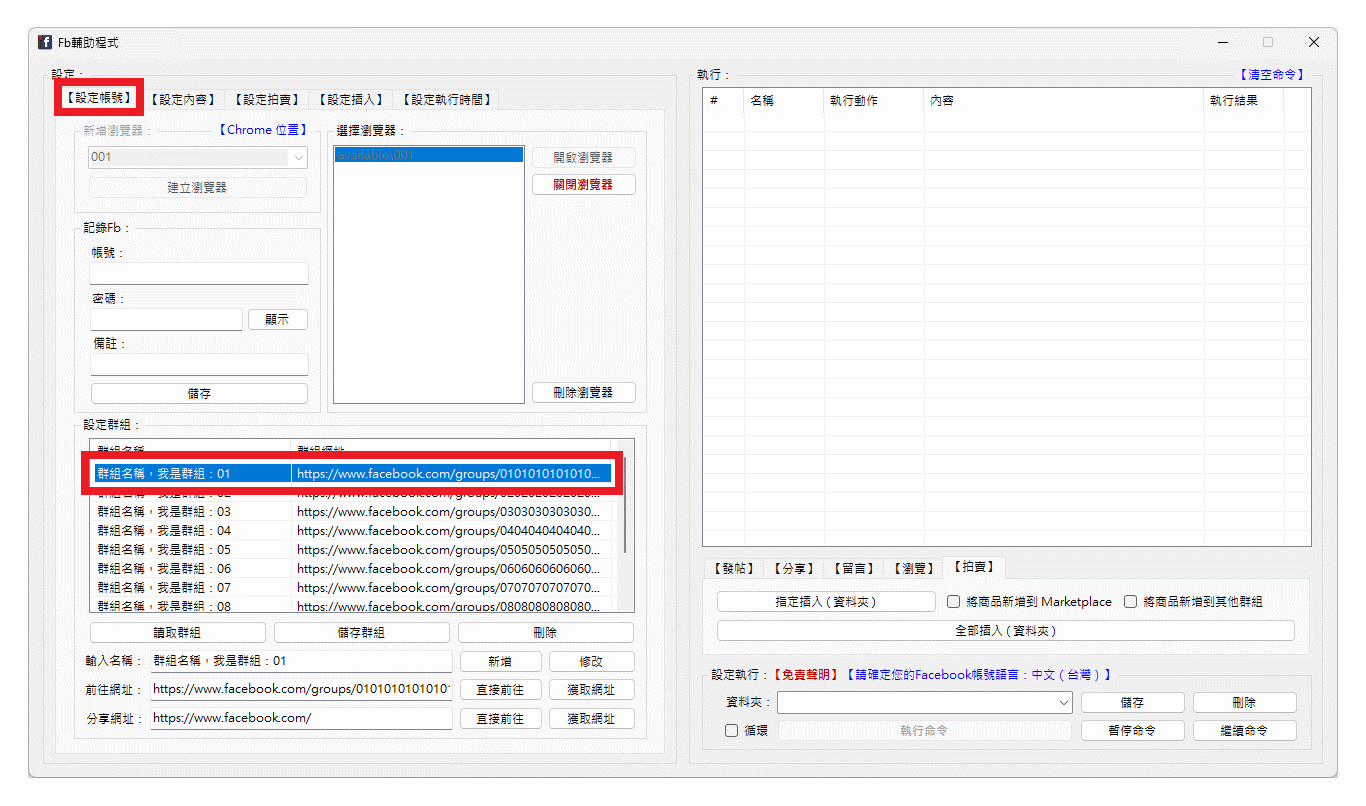Focus the 輸入名稱 text field
Screen dimensions: 1366x806
(x=301, y=661)
